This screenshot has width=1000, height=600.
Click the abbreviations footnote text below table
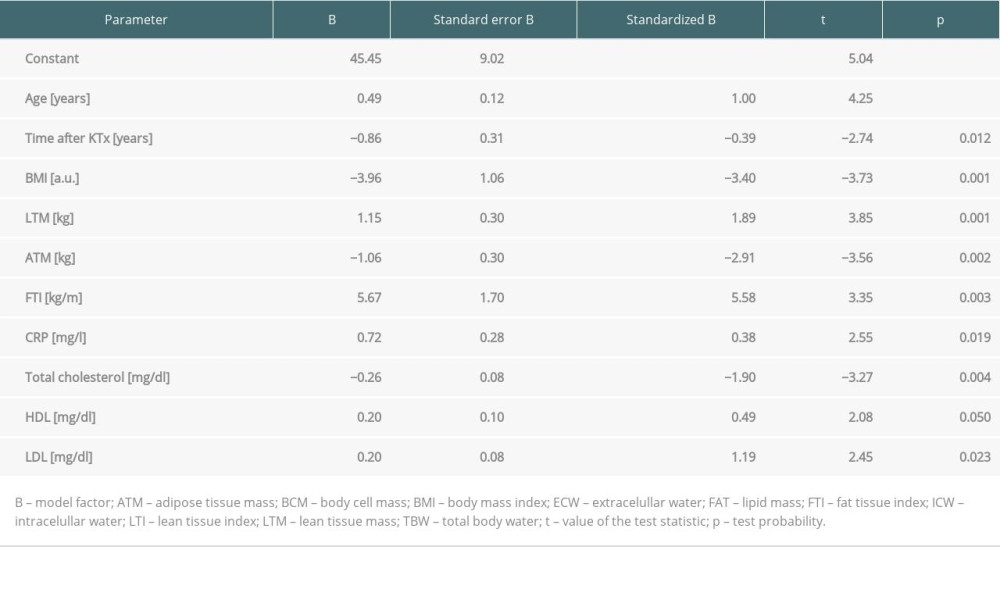click(490, 511)
